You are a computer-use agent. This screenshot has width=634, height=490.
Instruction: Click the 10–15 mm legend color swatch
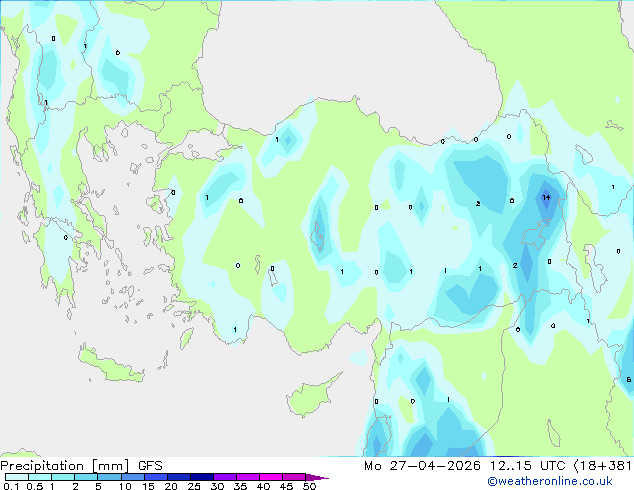(x=132, y=477)
